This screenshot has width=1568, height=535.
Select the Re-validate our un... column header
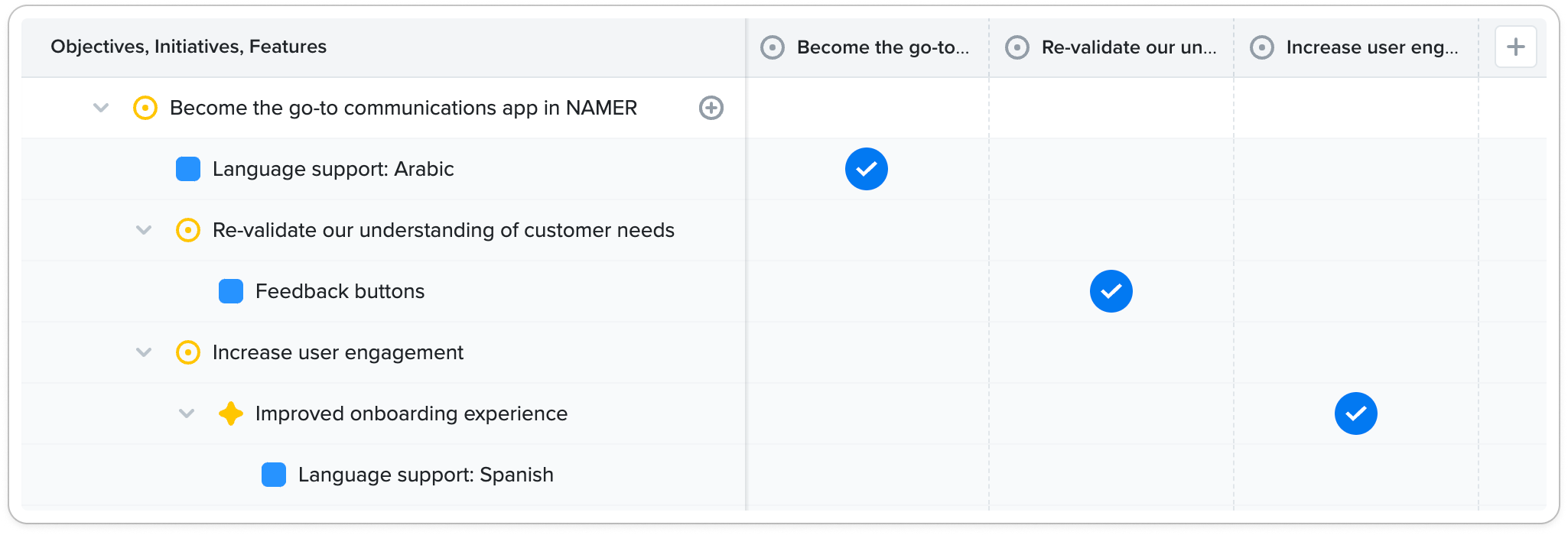point(1111,47)
